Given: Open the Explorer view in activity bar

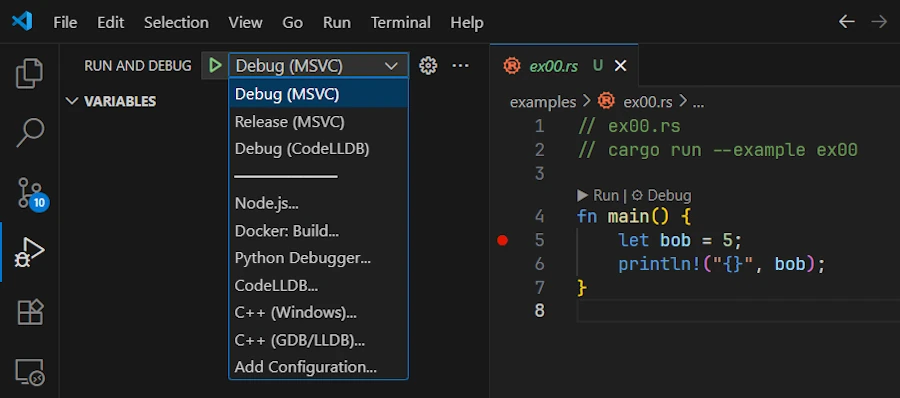Looking at the screenshot, I should (29, 74).
